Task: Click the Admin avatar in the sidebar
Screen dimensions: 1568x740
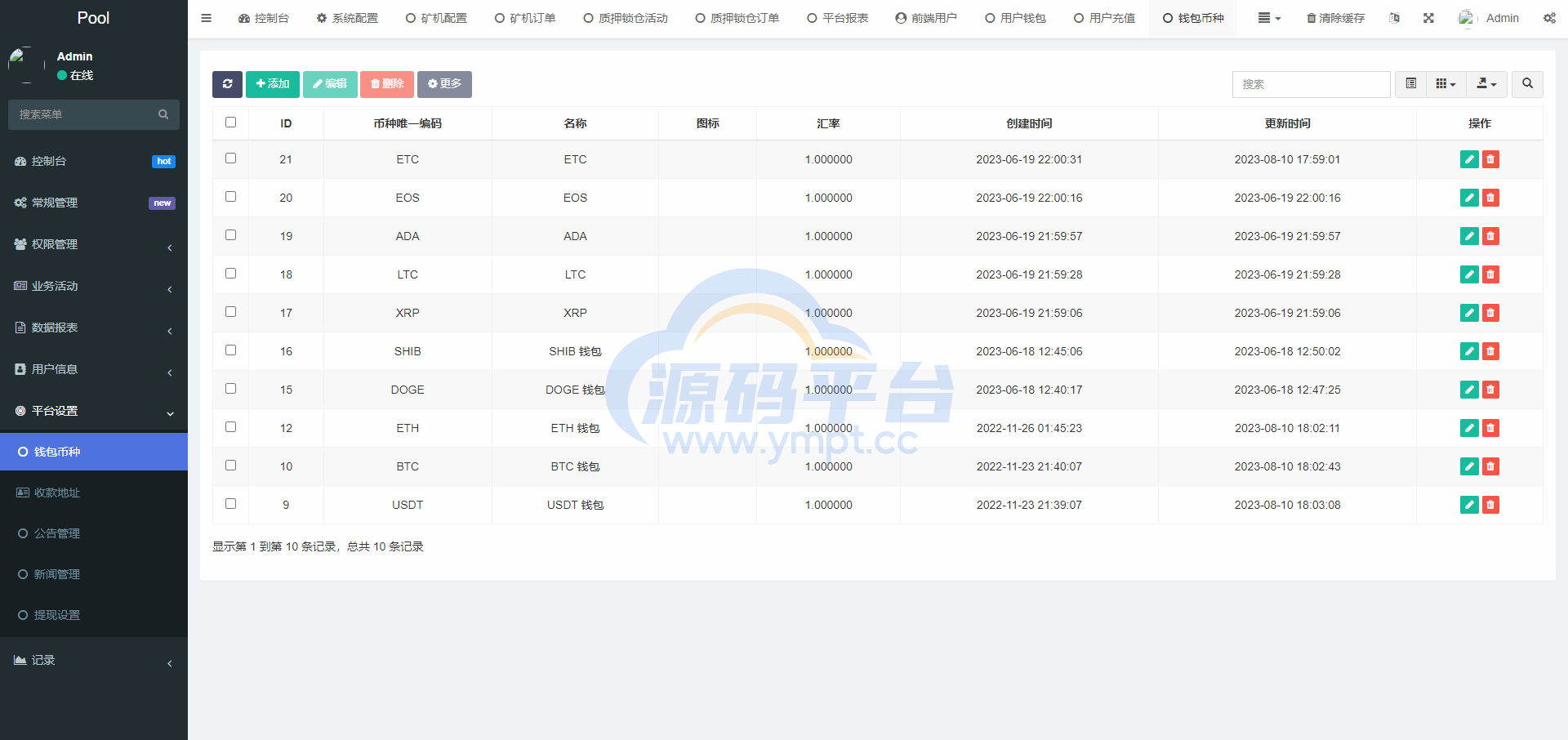Action: (x=26, y=65)
